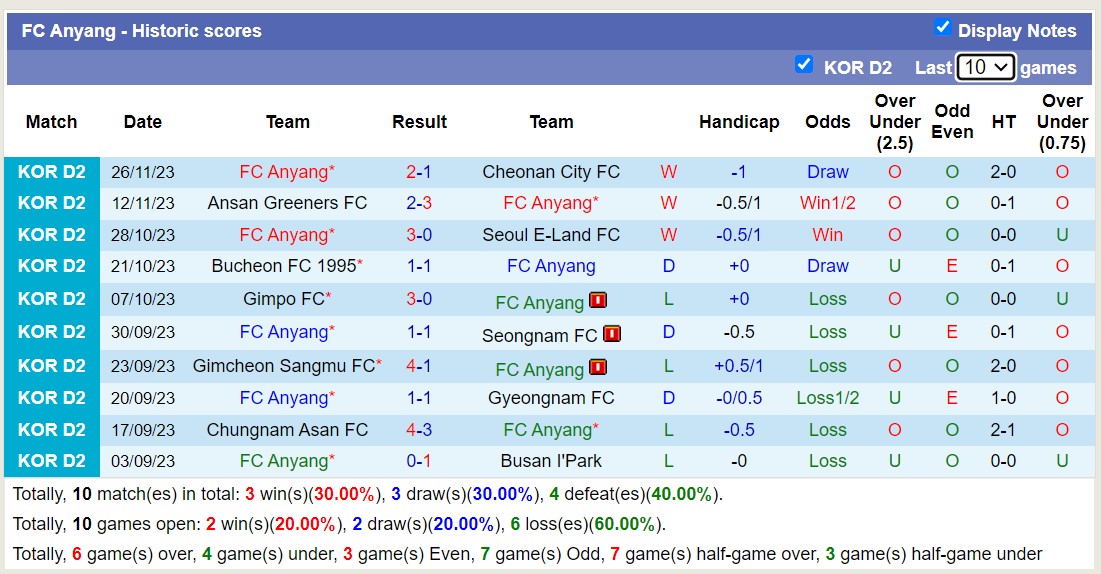
Task: Click KOR D2 league cell for 03/09/23
Action: coord(52,461)
